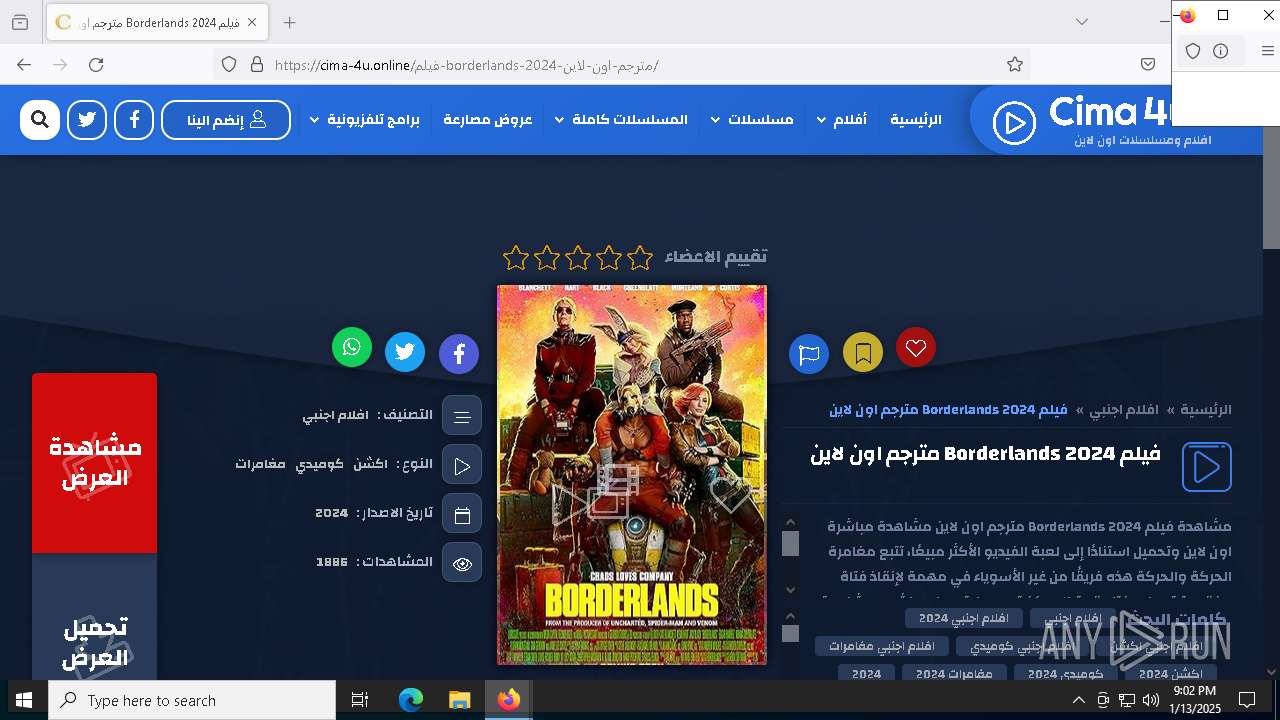Close the Borderlands 2024 tab
The width and height of the screenshot is (1280, 720).
[x=252, y=22]
